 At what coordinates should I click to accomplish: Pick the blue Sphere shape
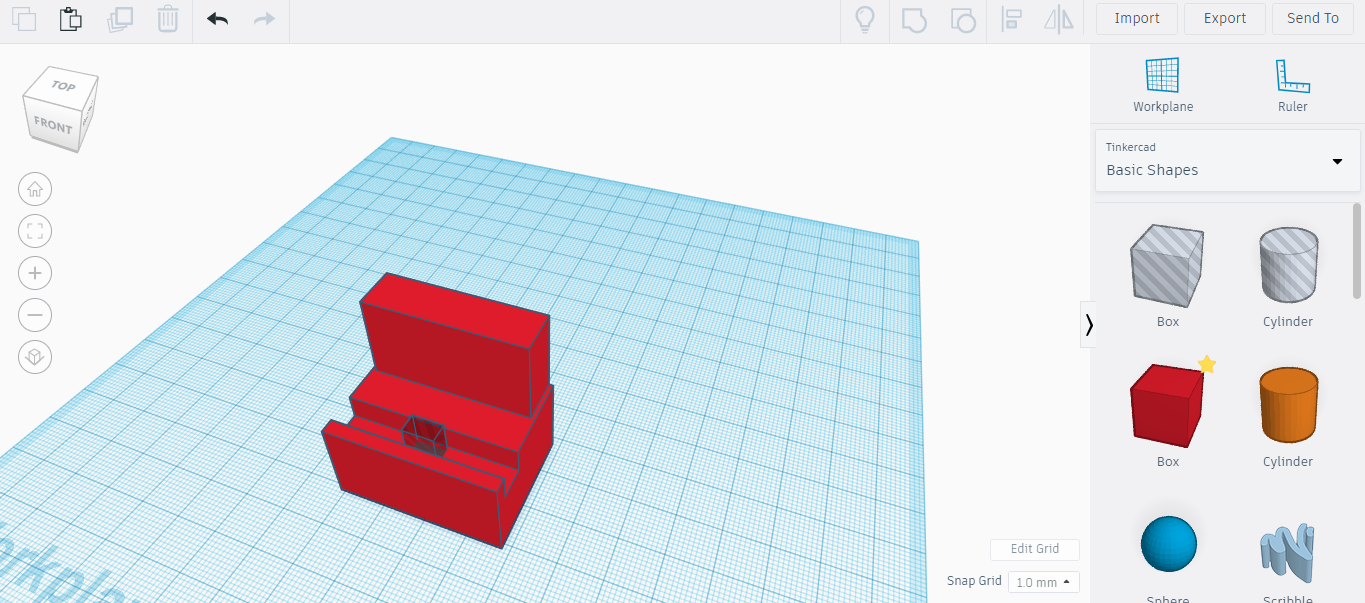[1168, 544]
